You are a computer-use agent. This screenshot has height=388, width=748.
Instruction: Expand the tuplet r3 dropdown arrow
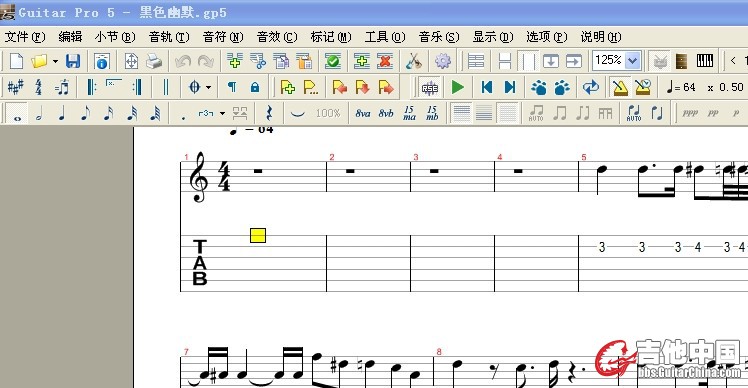click(222, 114)
